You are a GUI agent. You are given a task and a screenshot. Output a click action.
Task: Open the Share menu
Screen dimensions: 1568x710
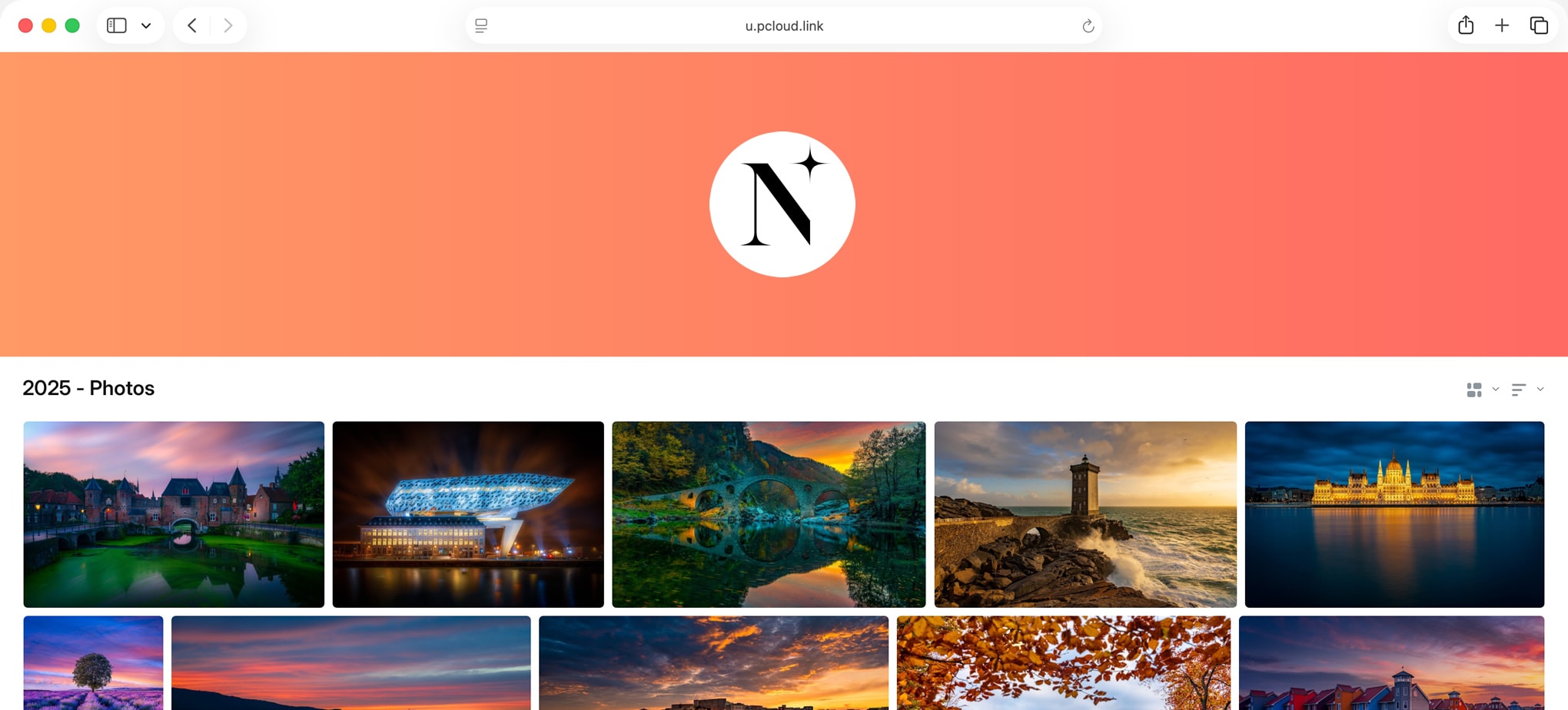point(1465,25)
